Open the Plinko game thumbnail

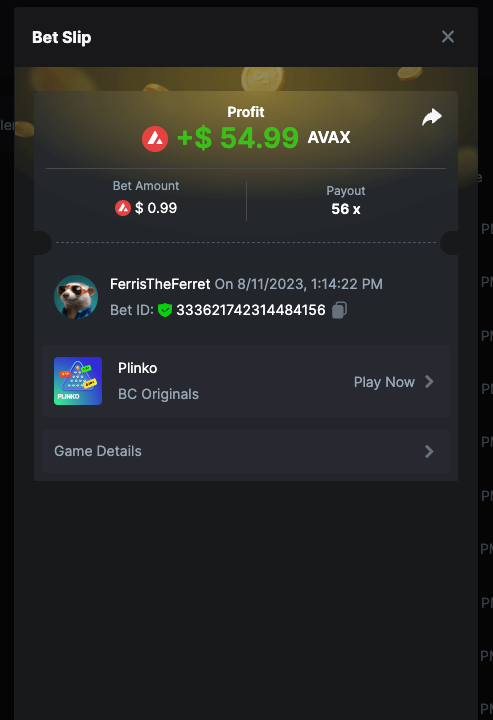click(x=78, y=381)
